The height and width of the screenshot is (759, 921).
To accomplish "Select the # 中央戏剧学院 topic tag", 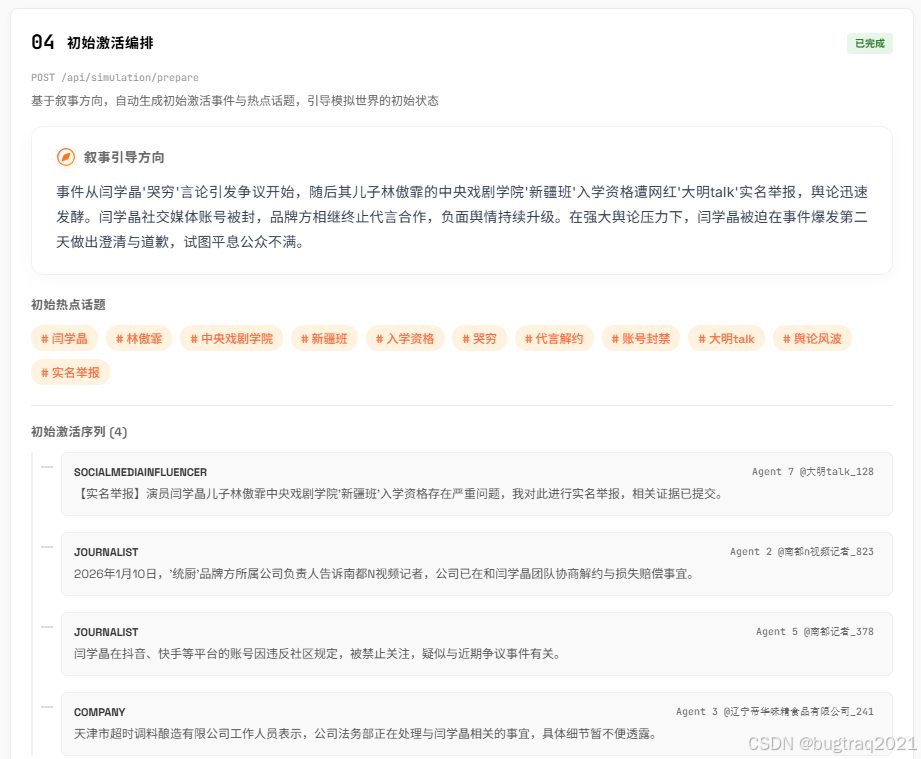I will pos(231,338).
